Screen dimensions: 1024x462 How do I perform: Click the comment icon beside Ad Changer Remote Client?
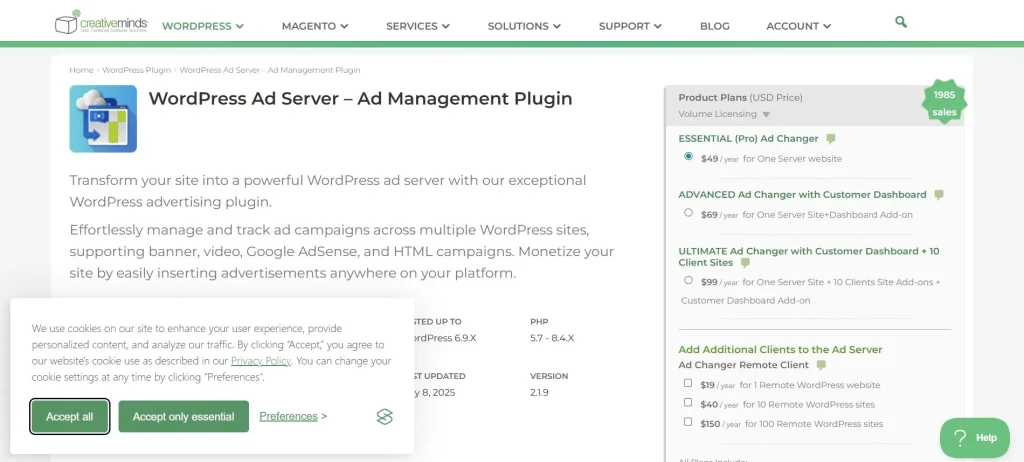[x=821, y=365]
